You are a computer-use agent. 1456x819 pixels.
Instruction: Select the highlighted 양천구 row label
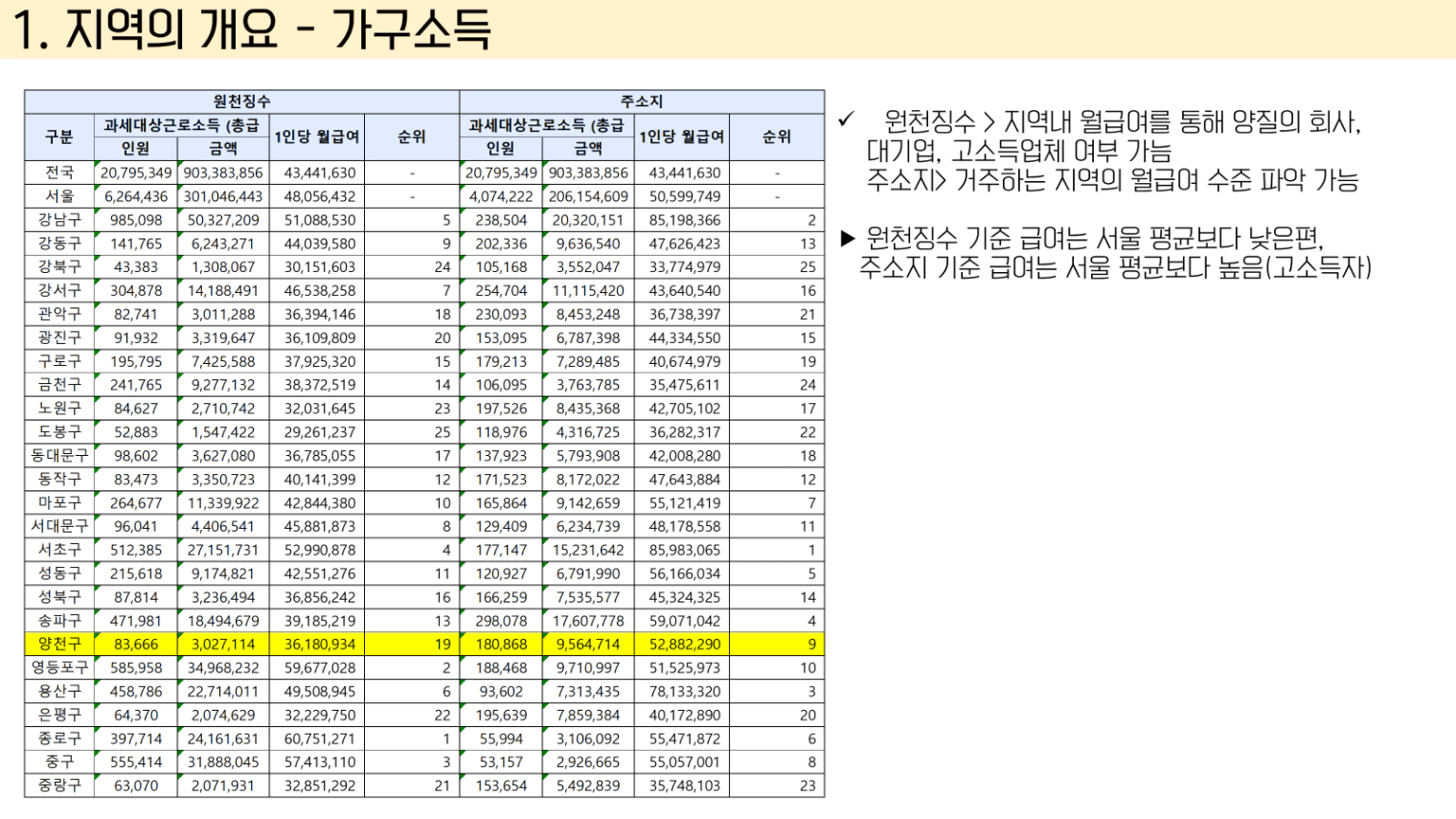(x=59, y=644)
